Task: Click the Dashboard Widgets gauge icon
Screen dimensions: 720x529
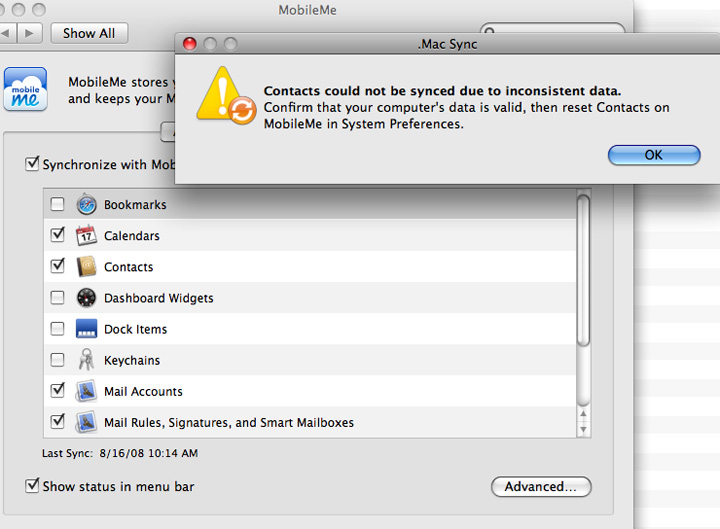Action: point(86,298)
